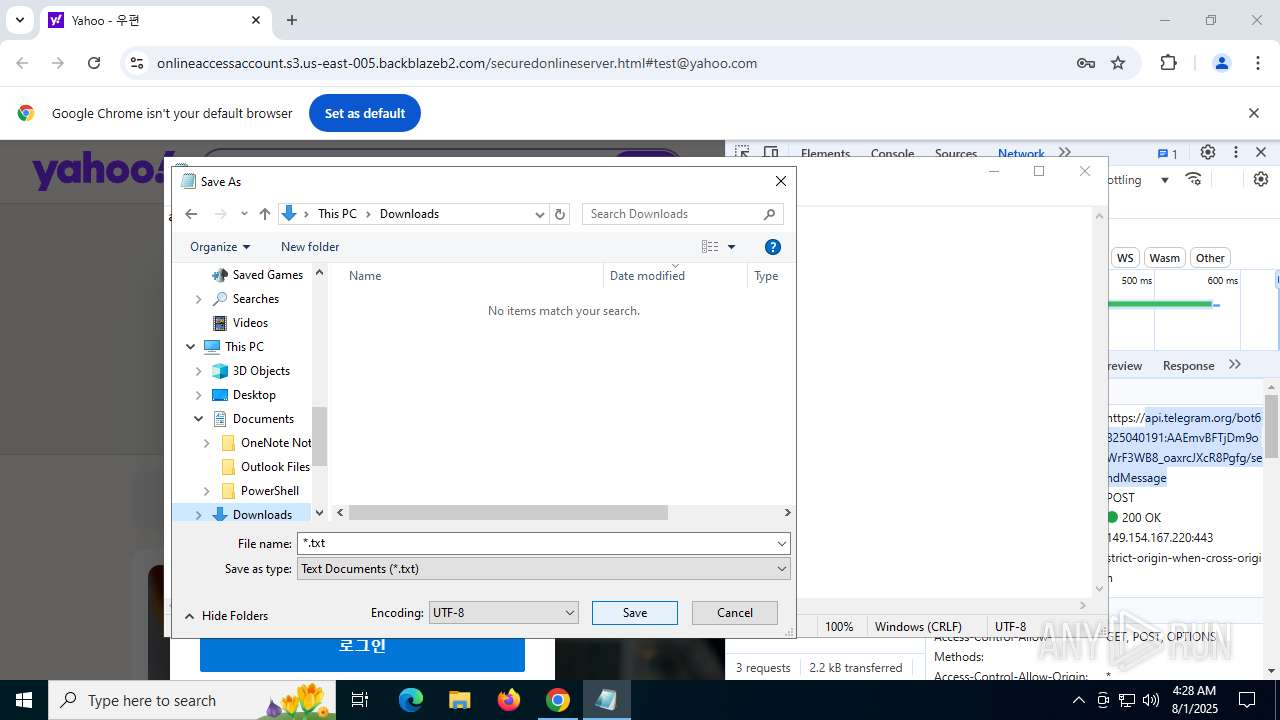Switch to Sources tab in DevTools
The height and width of the screenshot is (720, 1280).
pos(955,153)
